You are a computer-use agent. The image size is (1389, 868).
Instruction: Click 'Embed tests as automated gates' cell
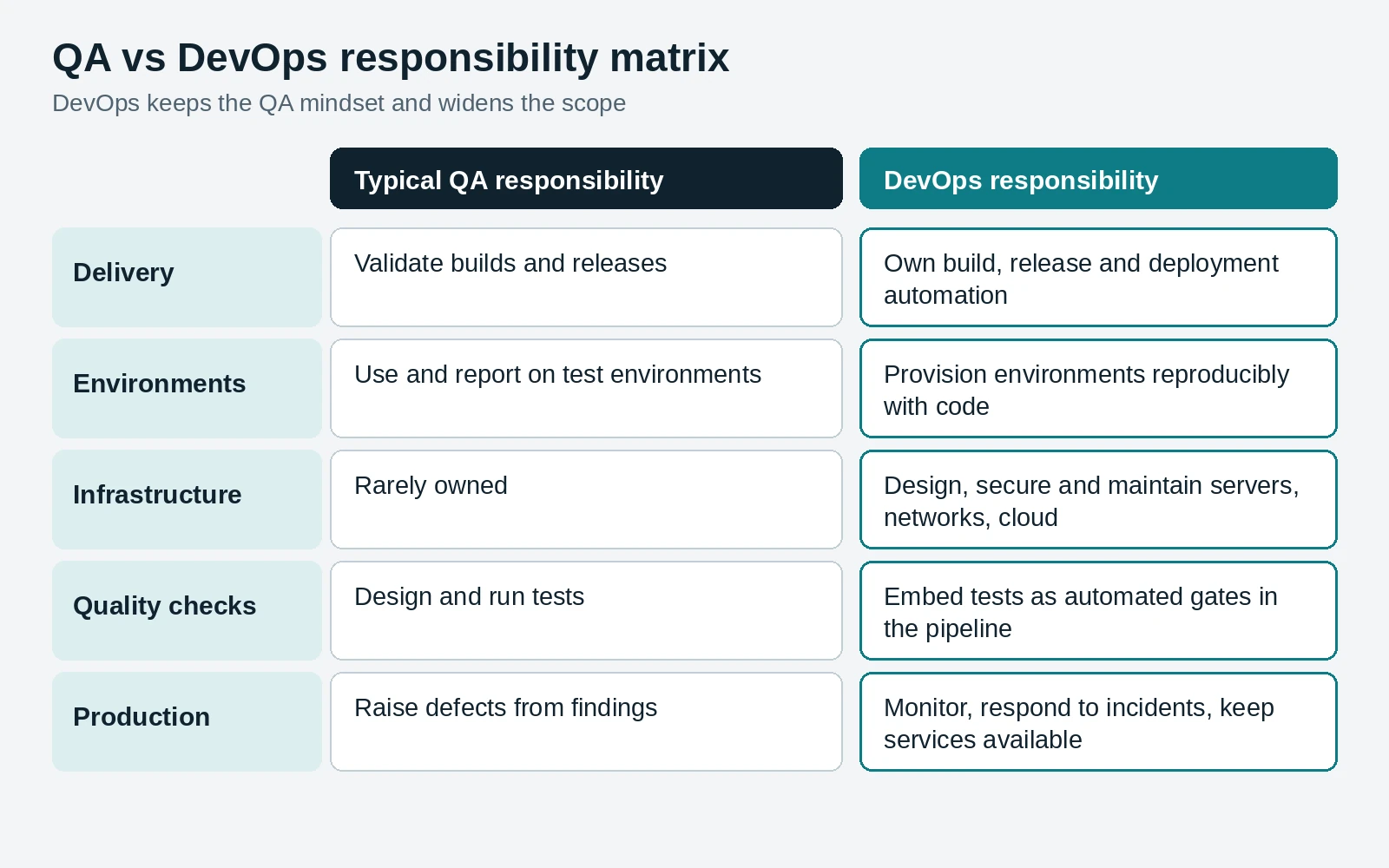pos(1098,611)
